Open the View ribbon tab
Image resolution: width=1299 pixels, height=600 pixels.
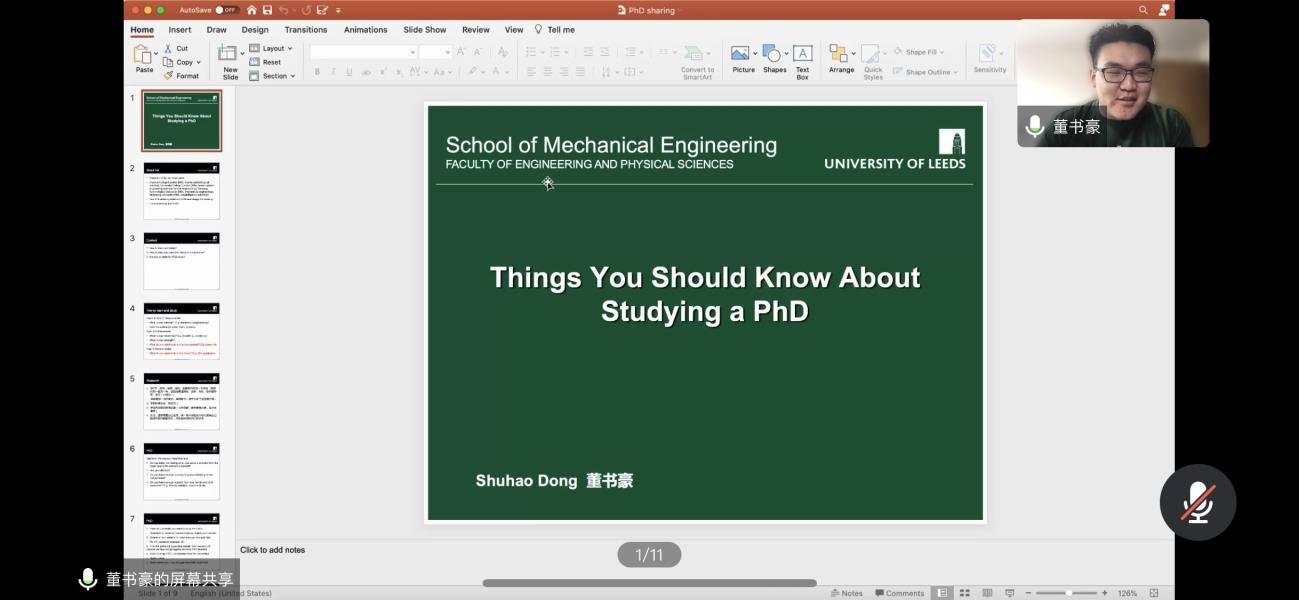click(514, 30)
